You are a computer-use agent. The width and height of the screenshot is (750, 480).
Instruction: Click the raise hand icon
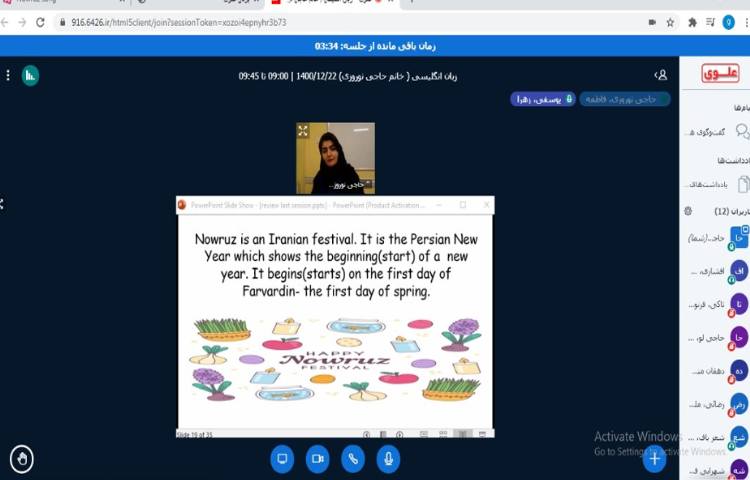click(x=21, y=459)
